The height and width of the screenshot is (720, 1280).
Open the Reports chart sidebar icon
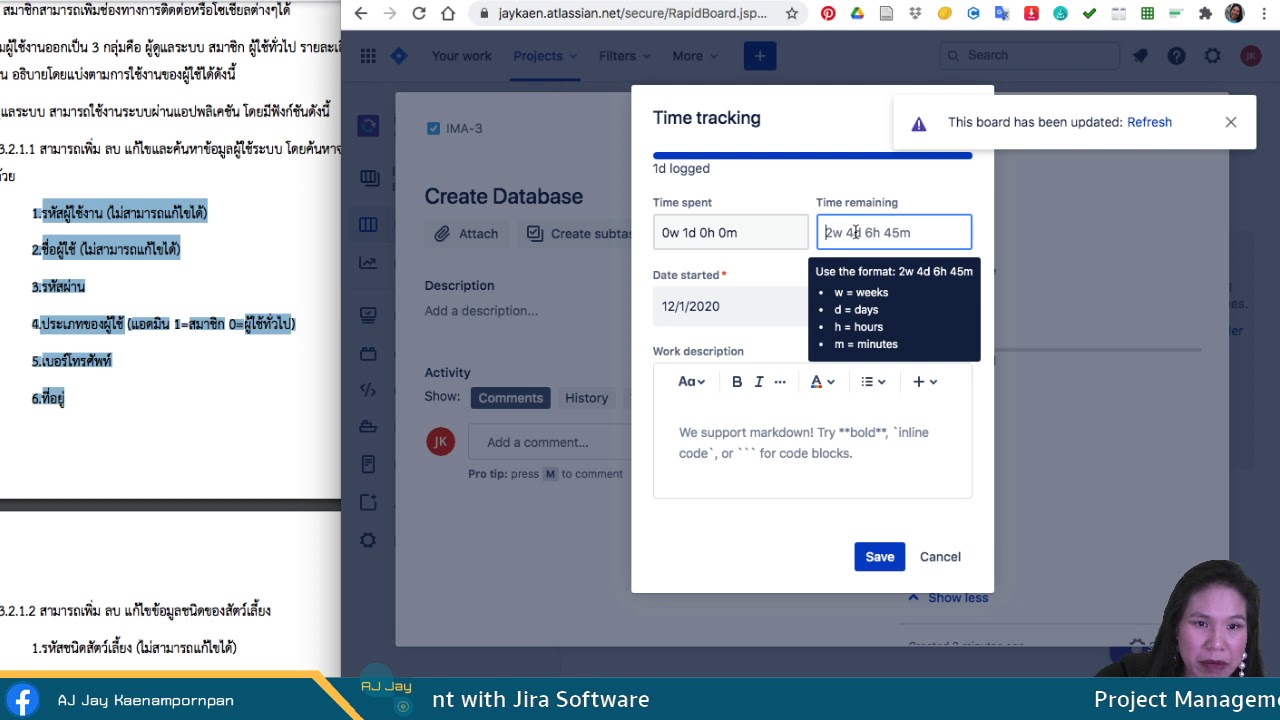pos(368,263)
